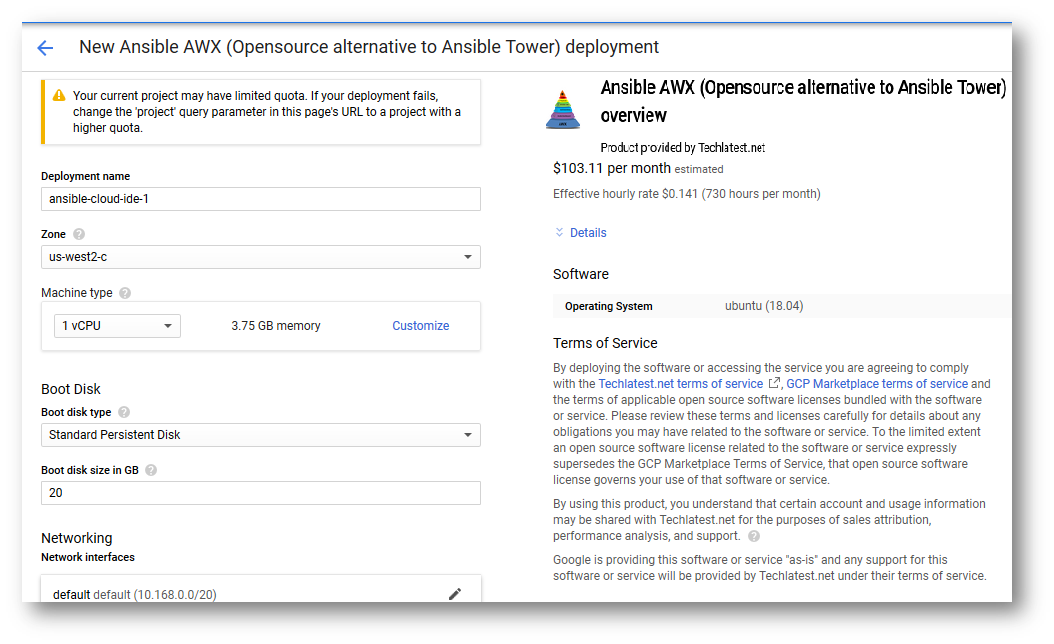
Task: Click the 'Terms of Service' heading
Action: (605, 344)
